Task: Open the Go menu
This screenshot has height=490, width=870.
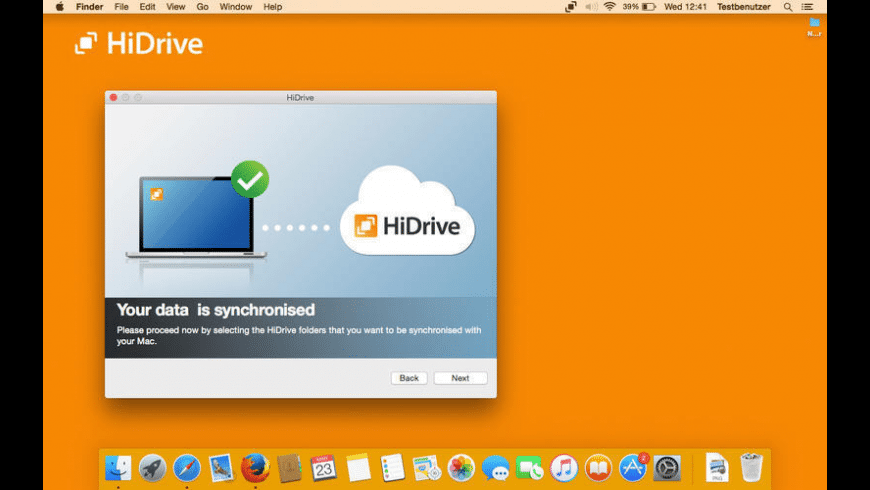Action: click(x=203, y=7)
